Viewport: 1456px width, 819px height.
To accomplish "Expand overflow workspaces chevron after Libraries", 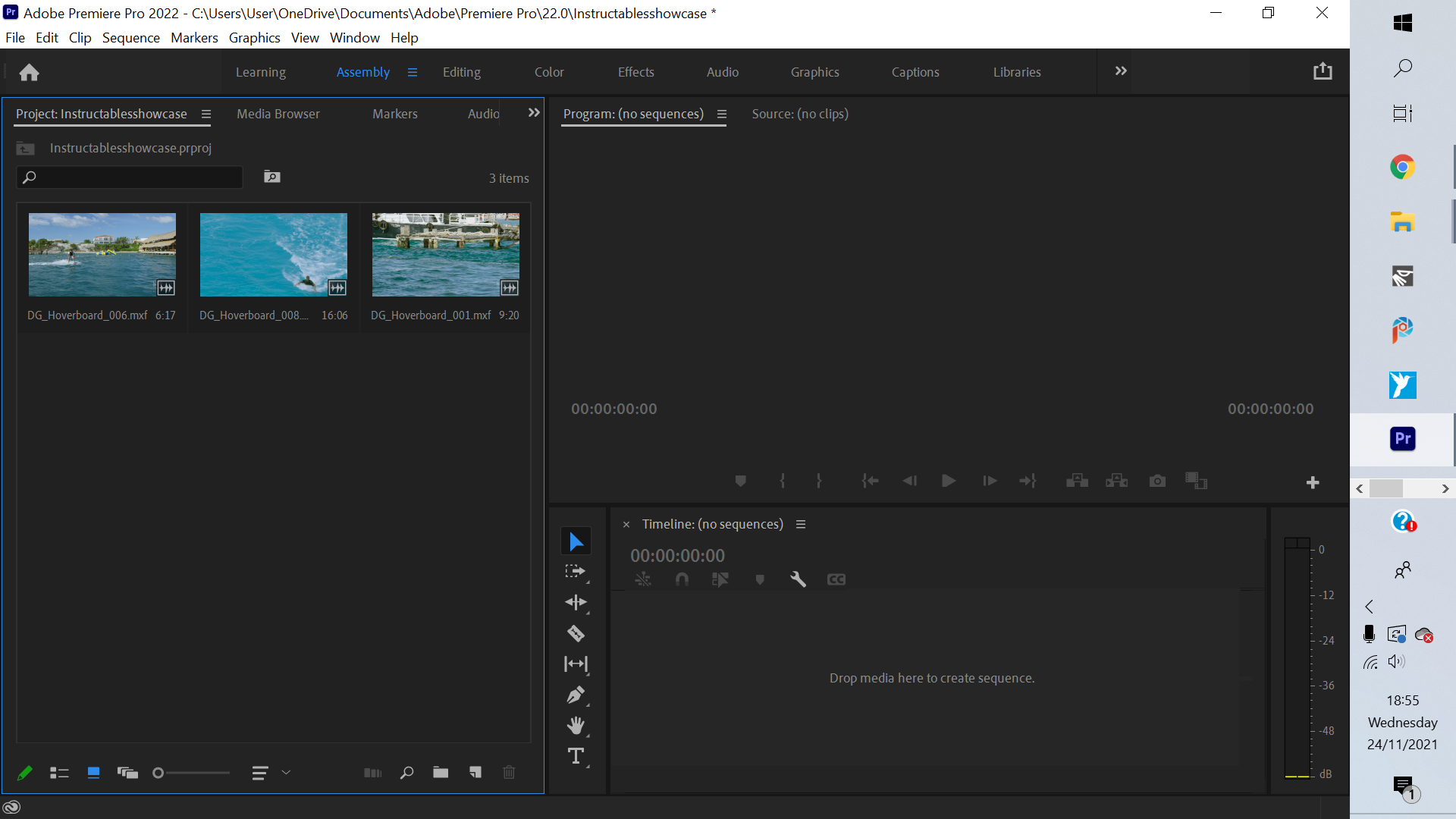I will (1121, 71).
